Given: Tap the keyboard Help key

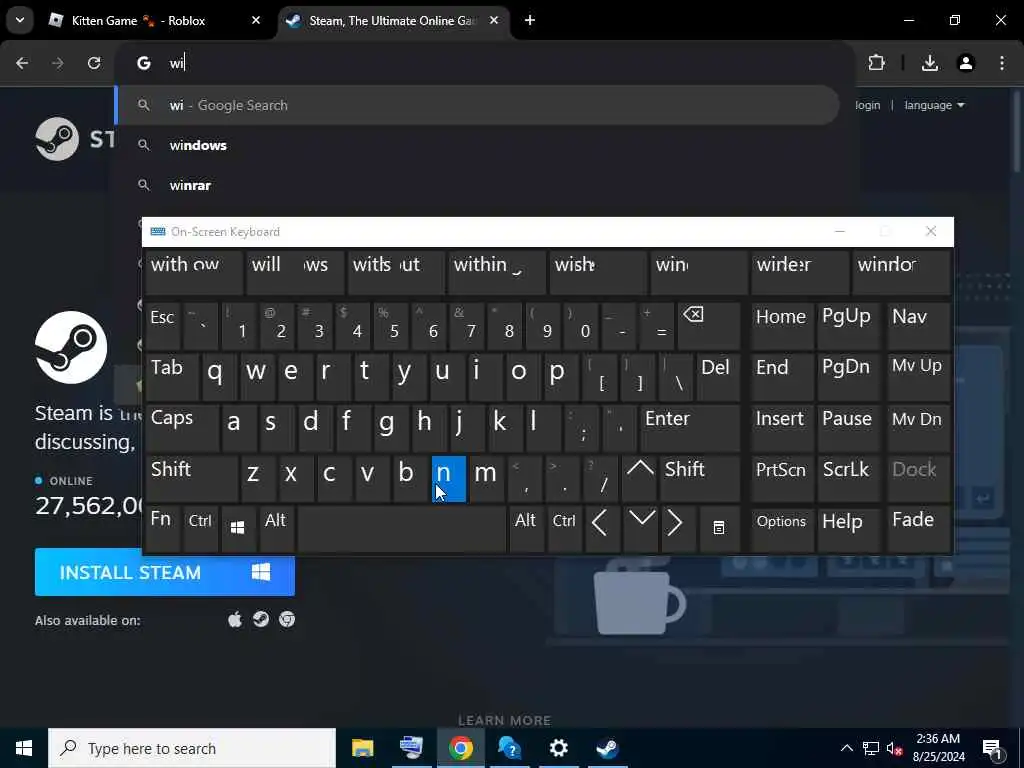Looking at the screenshot, I should 848,530.
